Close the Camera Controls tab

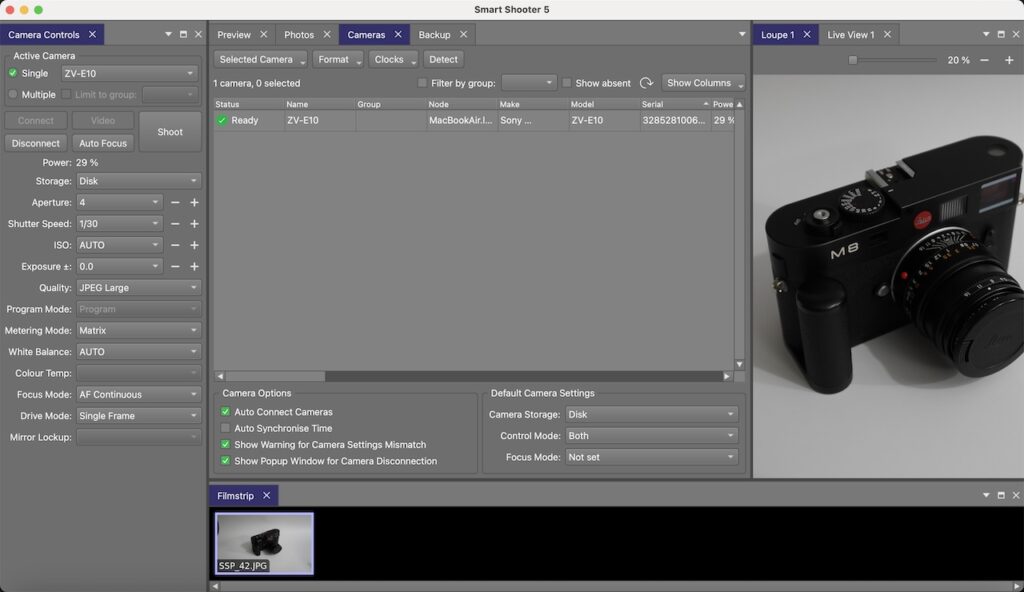point(92,35)
